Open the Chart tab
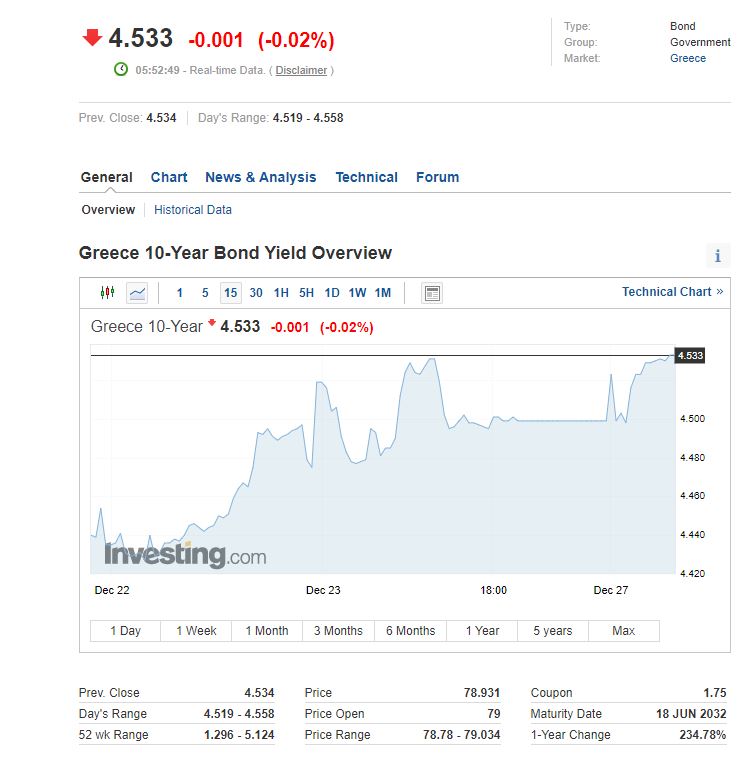Screen dimensions: 741x767 click(x=169, y=177)
